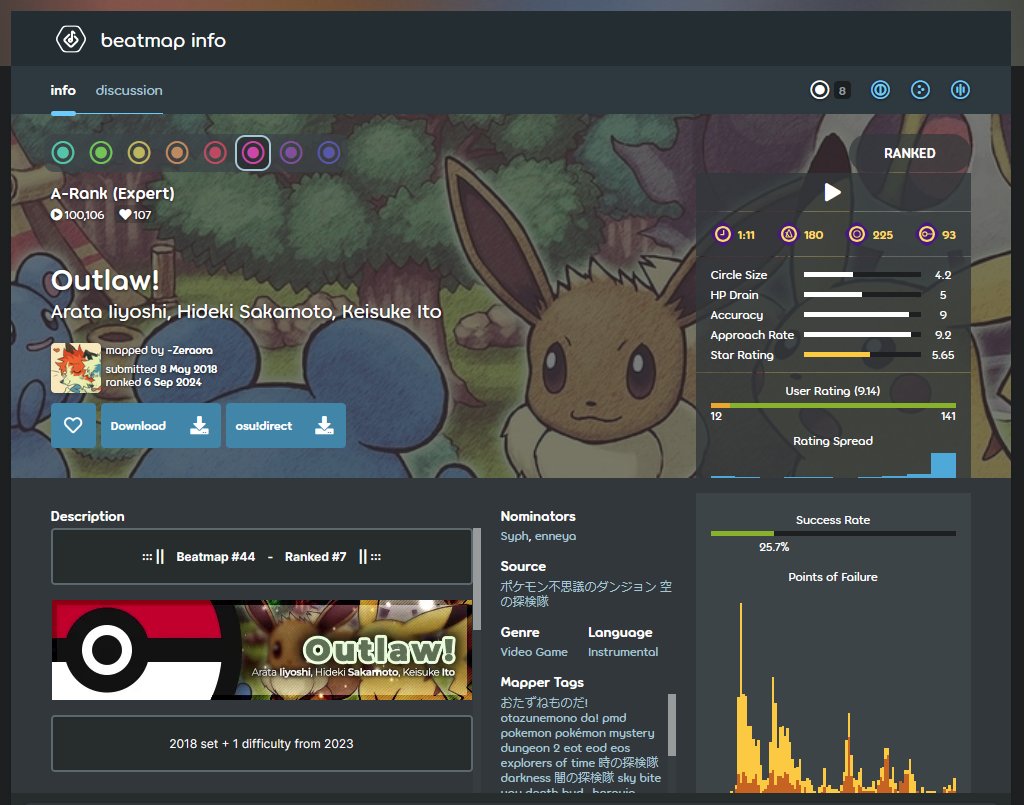Select the taiko mode icon
This screenshot has height=805, width=1024.
coord(880,89)
